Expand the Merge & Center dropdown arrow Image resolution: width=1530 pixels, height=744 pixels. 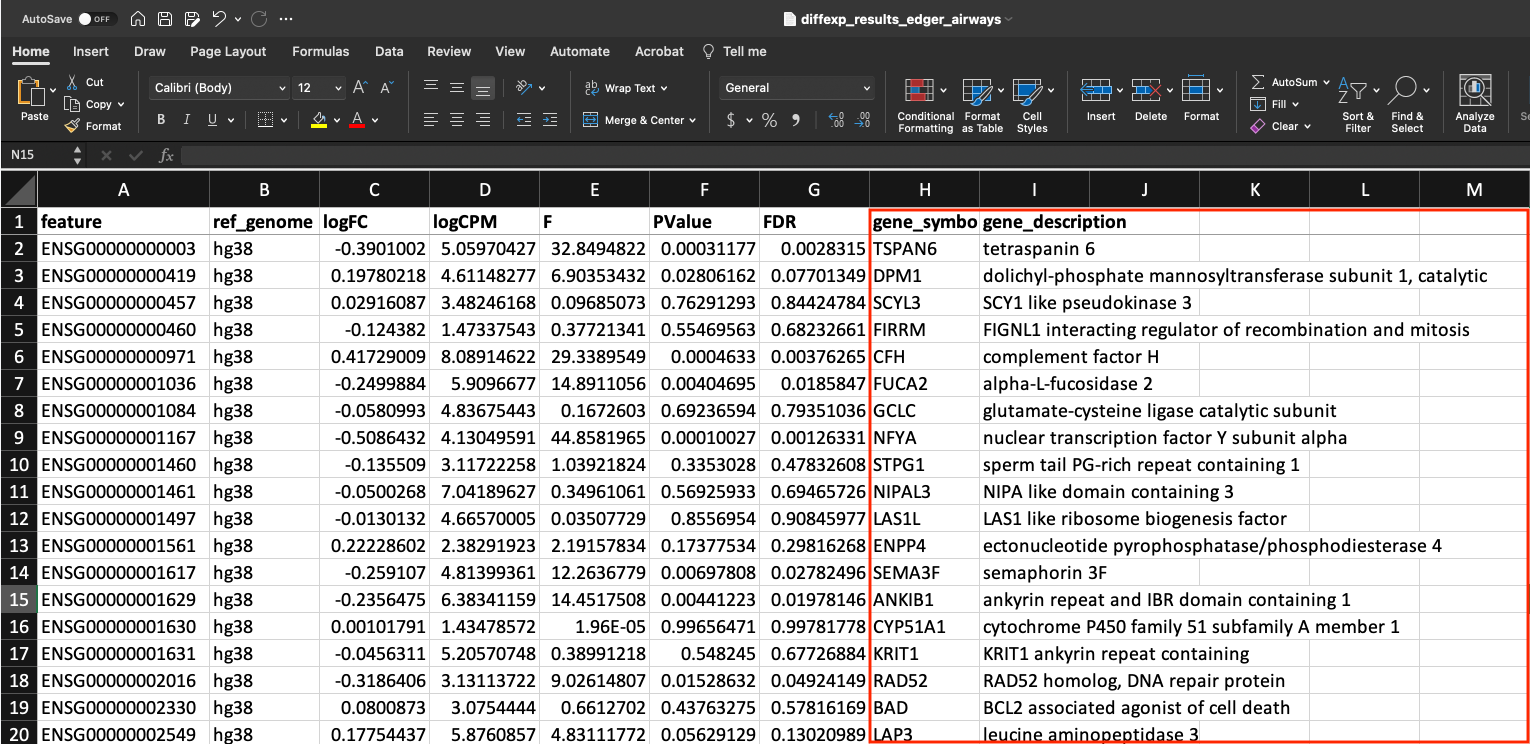click(x=693, y=120)
